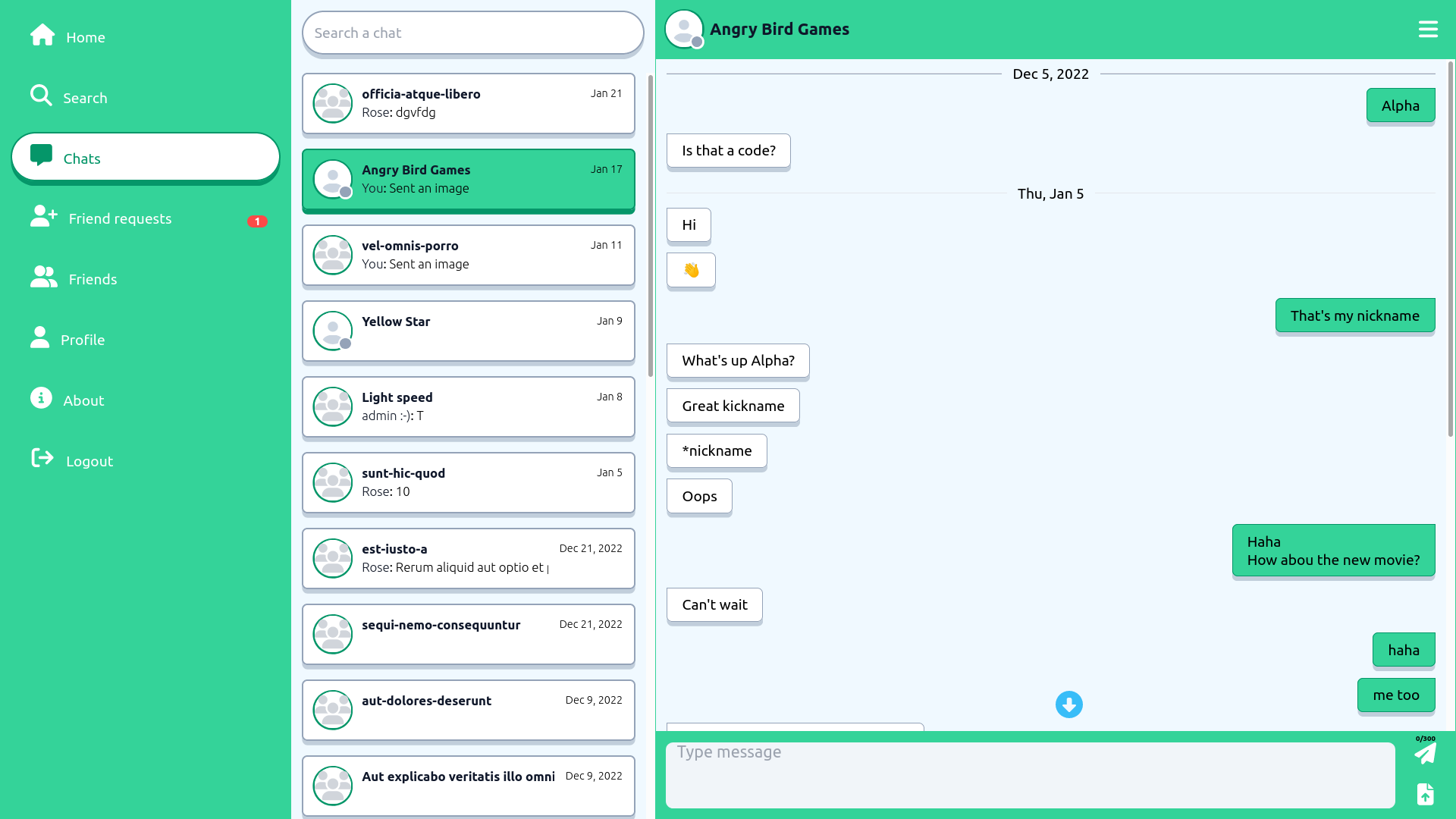This screenshot has height=819, width=1456.
Task: Click the Search magnifier icon in sidebar
Action: tap(41, 96)
